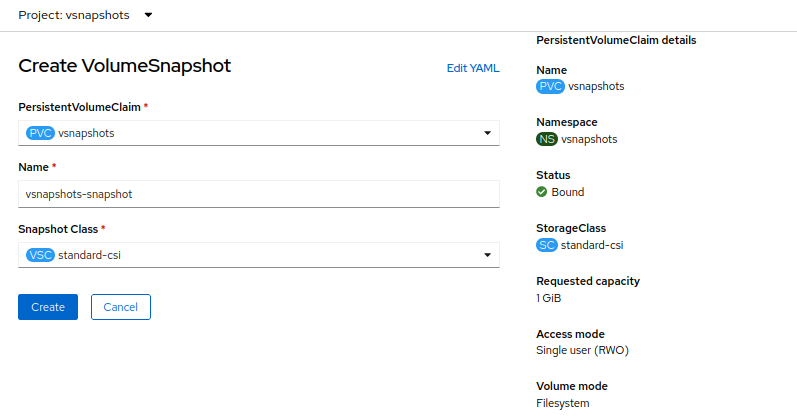Open the Snapshot Class dropdown
The image size is (797, 419).
[x=259, y=255]
